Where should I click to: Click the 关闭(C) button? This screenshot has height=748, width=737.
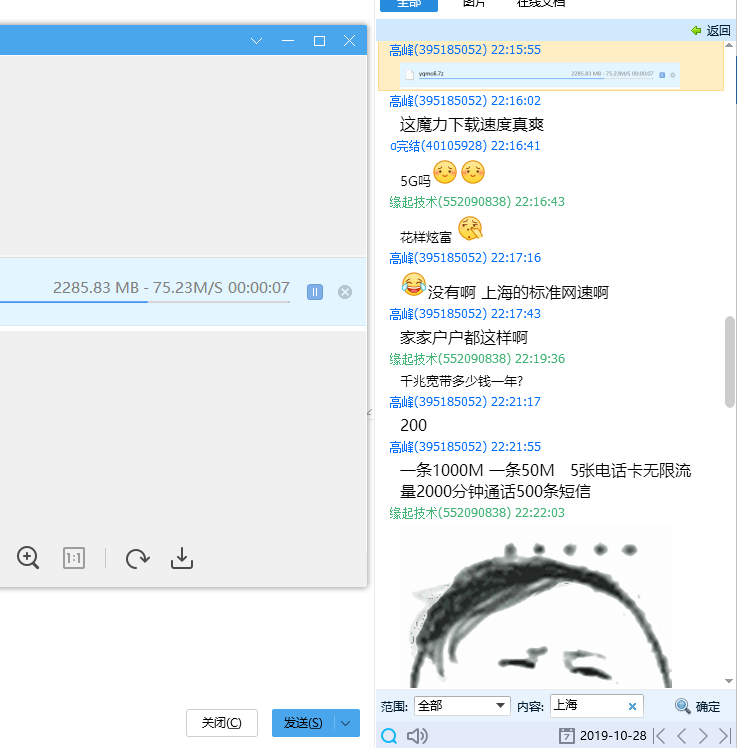pos(222,723)
